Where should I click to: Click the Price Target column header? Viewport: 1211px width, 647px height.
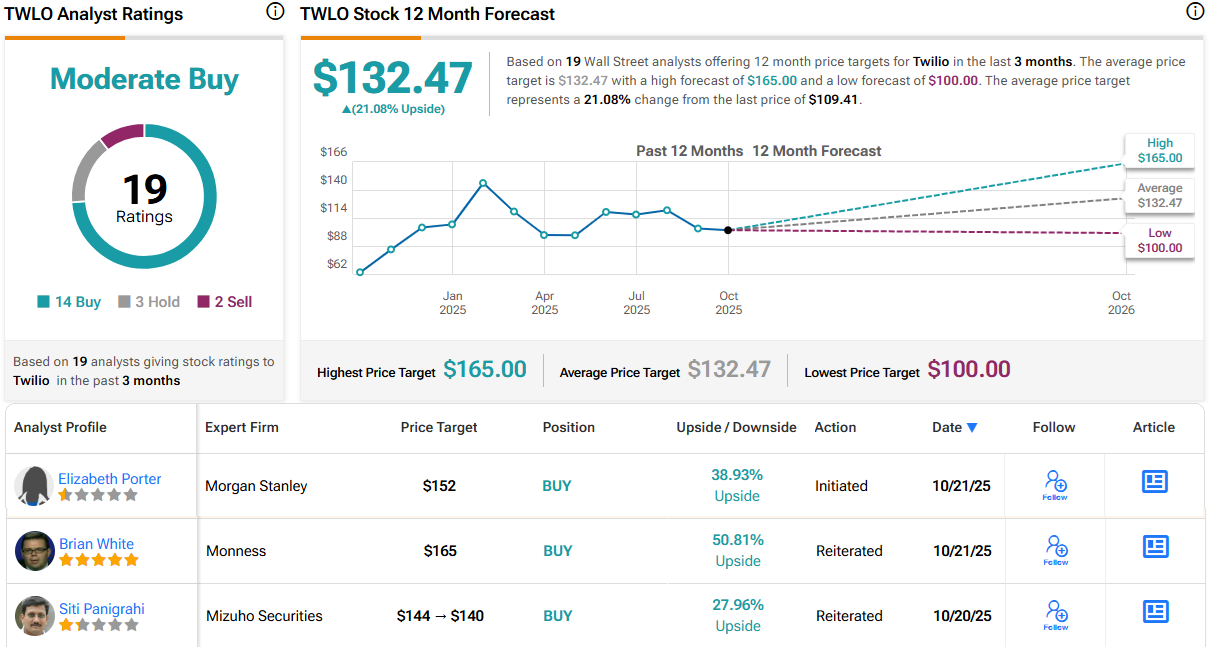point(439,428)
